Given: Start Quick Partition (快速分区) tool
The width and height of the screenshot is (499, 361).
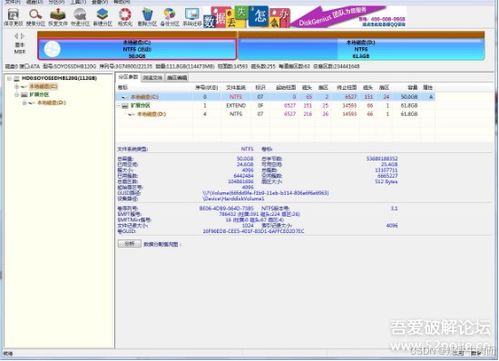Looking at the screenshot, I should (80, 17).
